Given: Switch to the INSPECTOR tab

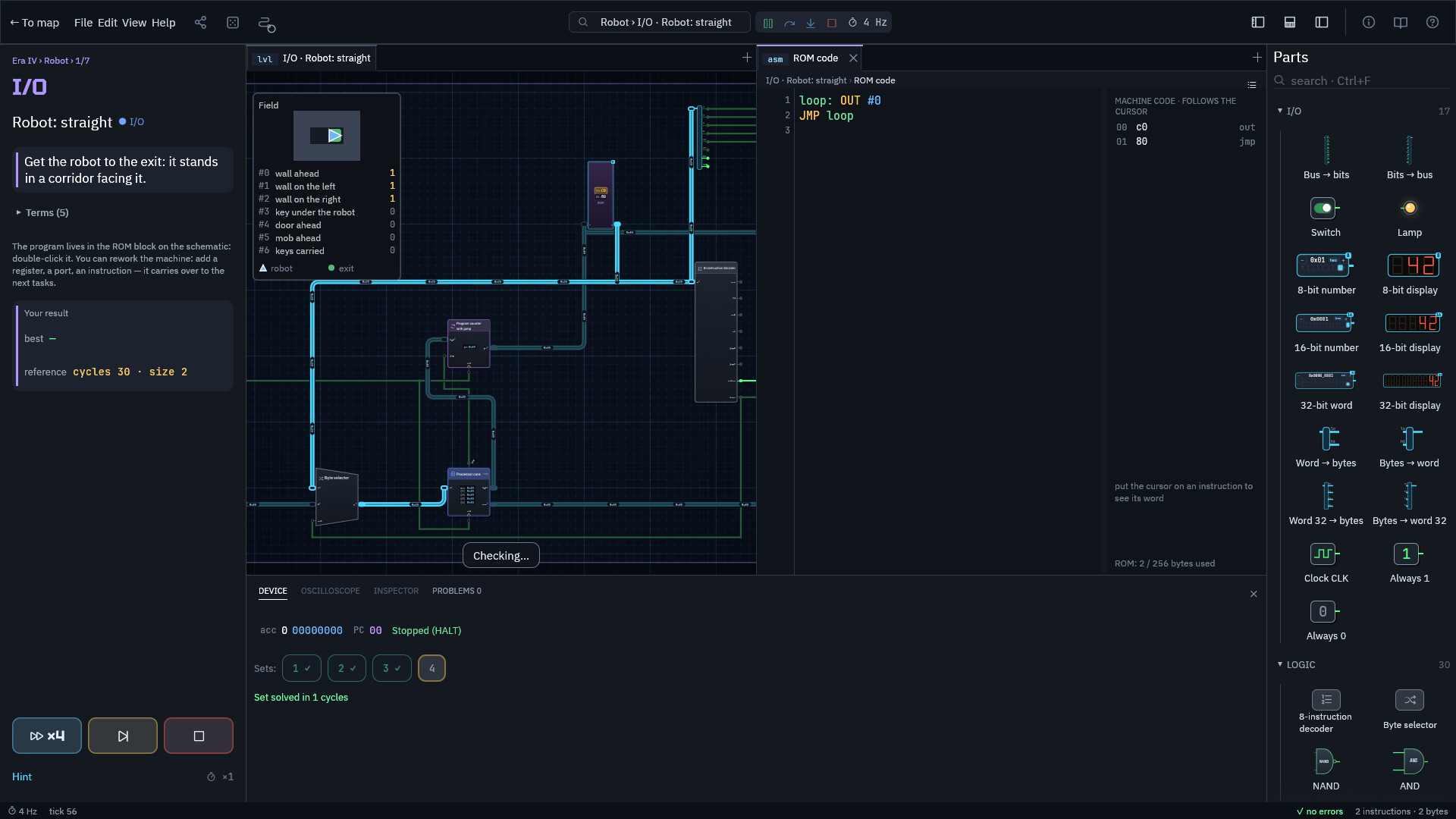Looking at the screenshot, I should [x=396, y=591].
